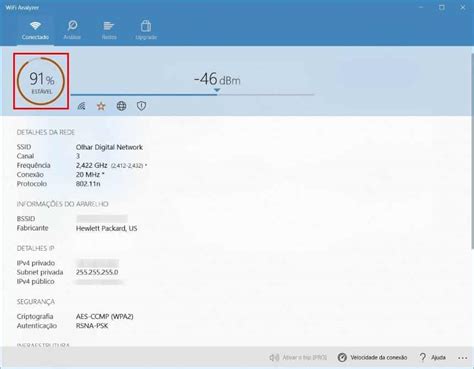The width and height of the screenshot is (474, 369).
Task: Click the INFORMAÇÕES DO APARELHO heading
Action: click(x=63, y=204)
